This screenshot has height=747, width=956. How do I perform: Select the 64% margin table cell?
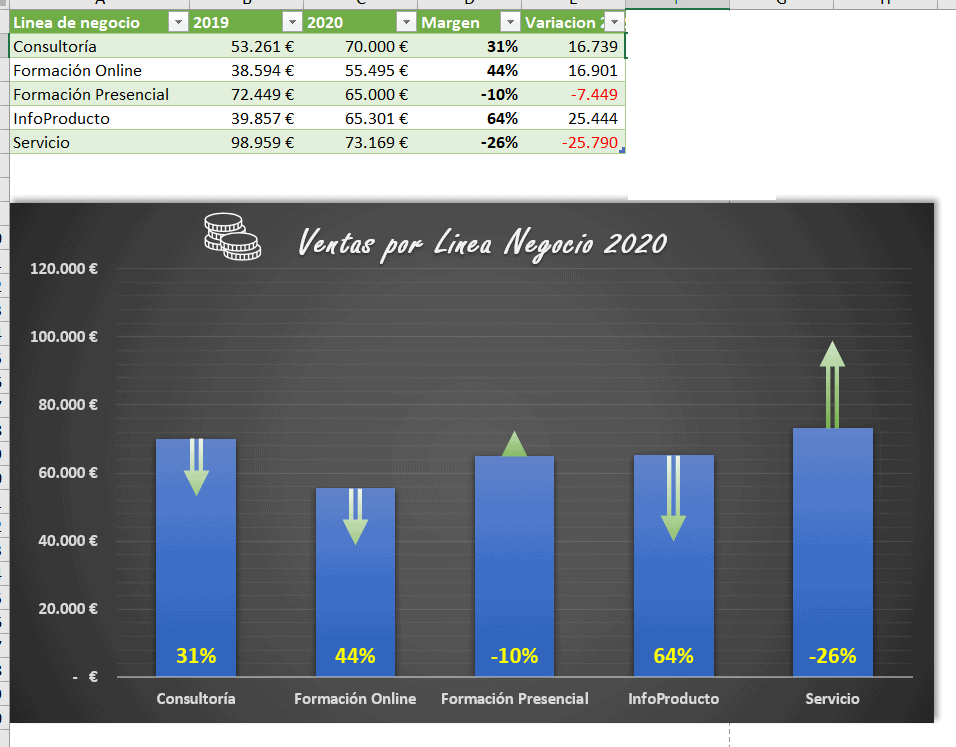pos(469,118)
